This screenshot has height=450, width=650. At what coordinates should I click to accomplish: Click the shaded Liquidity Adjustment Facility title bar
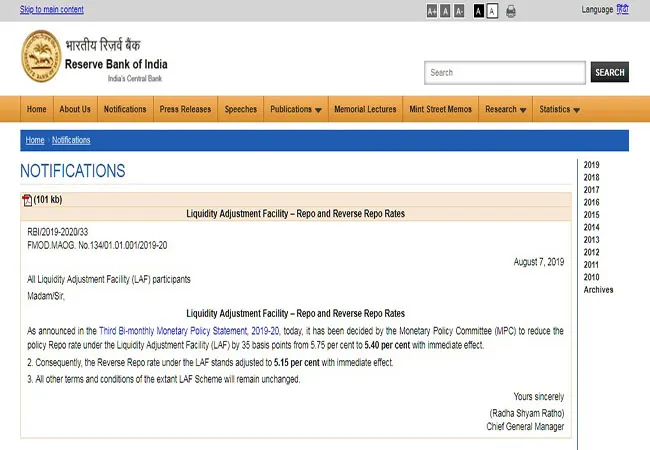(x=296, y=213)
